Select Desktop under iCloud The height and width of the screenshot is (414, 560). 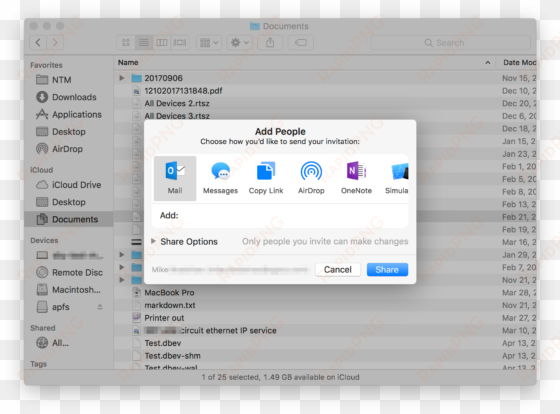61,202
